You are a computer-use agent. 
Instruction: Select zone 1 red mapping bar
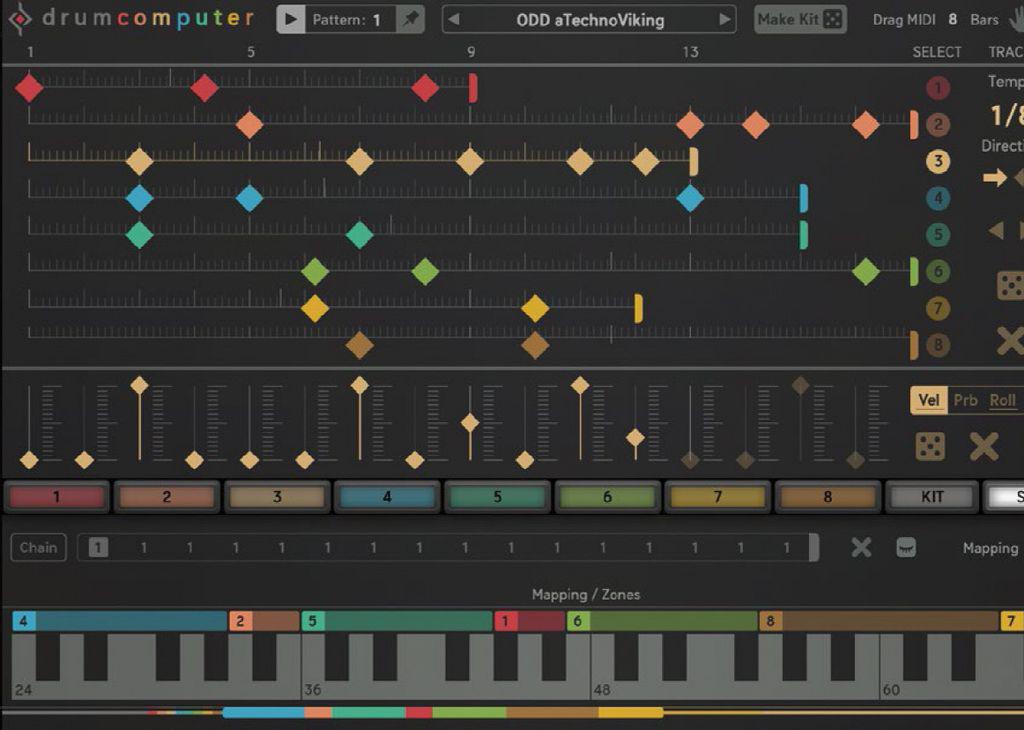[x=529, y=621]
